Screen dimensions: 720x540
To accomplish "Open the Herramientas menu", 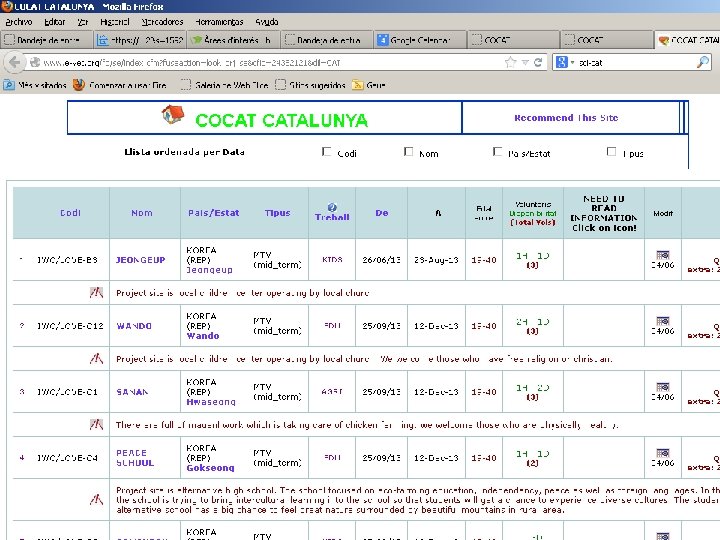I will 219,22.
